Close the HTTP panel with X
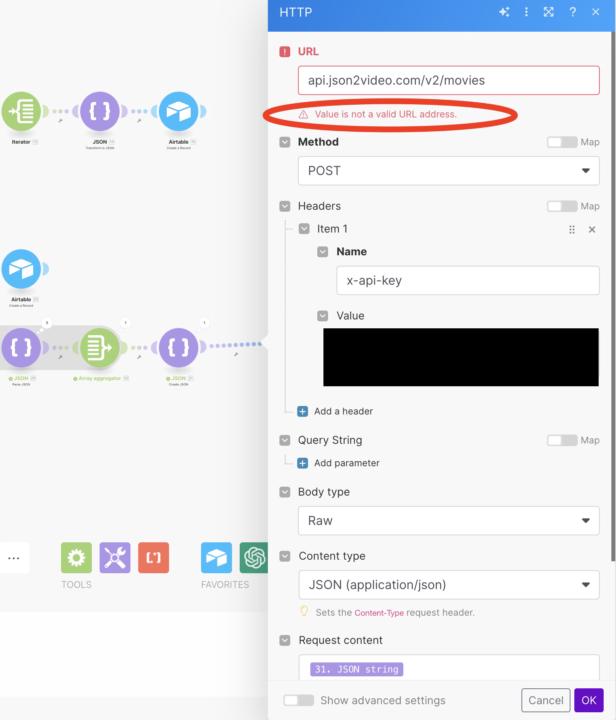Image resolution: width=616 pixels, height=720 pixels. (x=596, y=12)
